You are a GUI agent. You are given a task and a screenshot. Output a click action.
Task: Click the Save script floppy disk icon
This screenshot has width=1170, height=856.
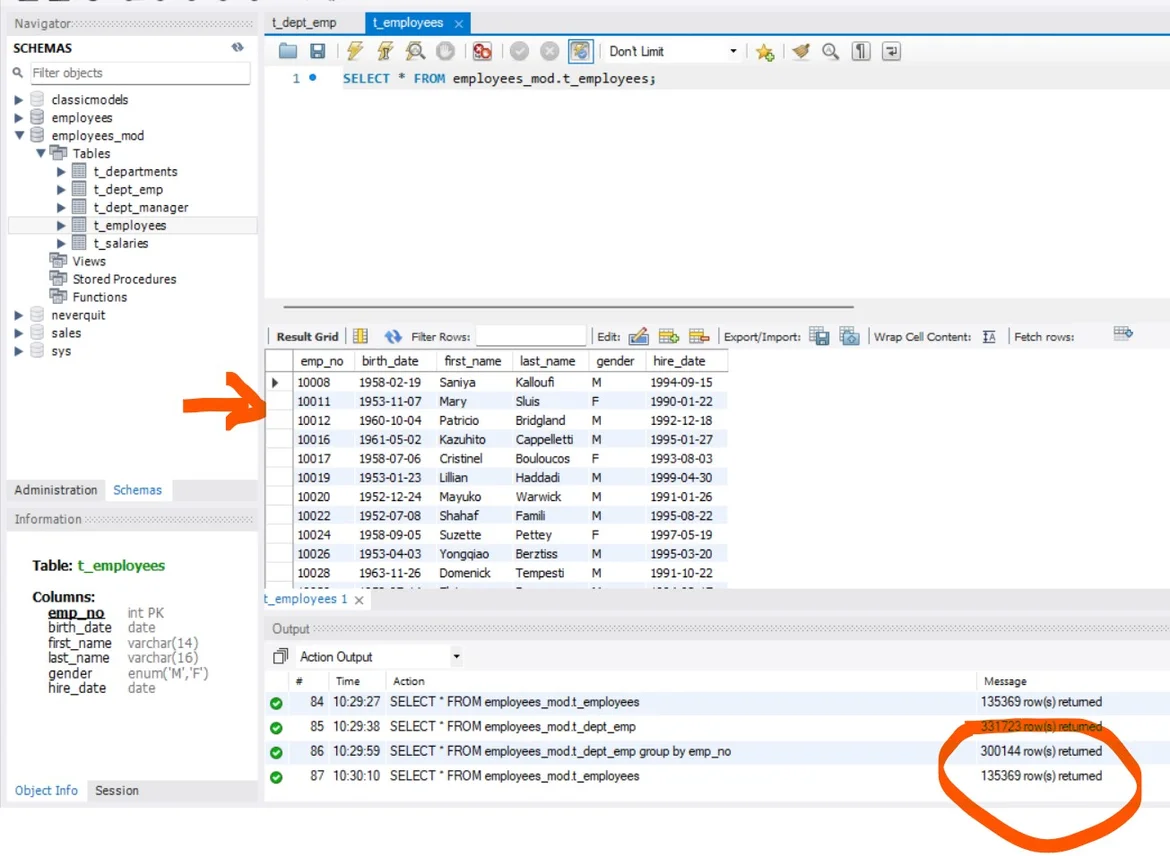pos(317,52)
